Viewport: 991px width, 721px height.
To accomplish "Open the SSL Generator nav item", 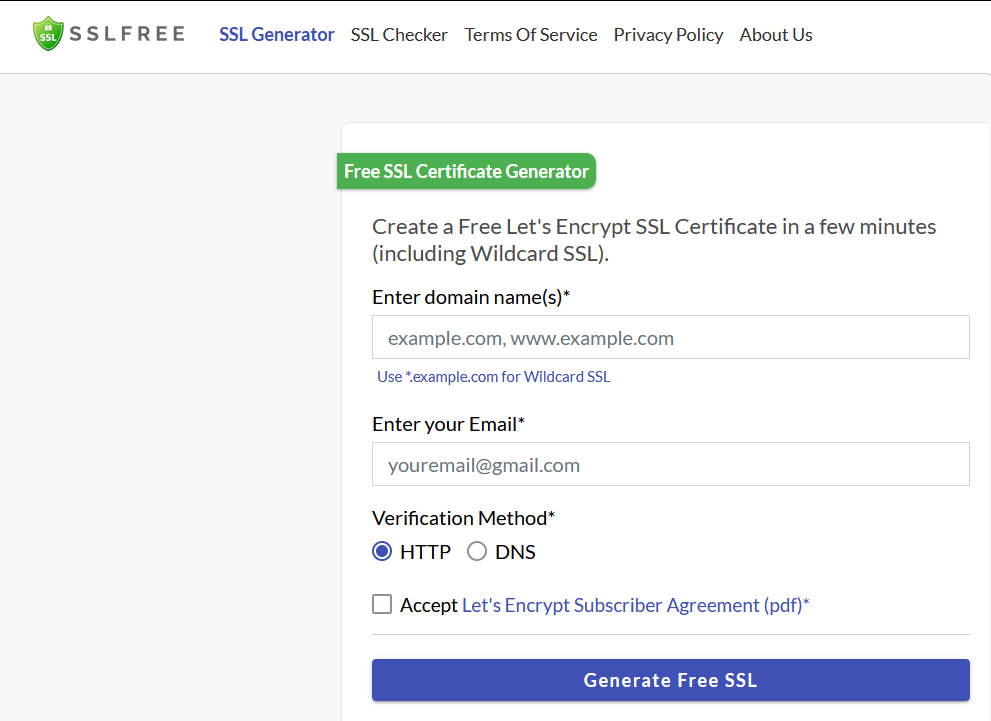I will [x=277, y=34].
